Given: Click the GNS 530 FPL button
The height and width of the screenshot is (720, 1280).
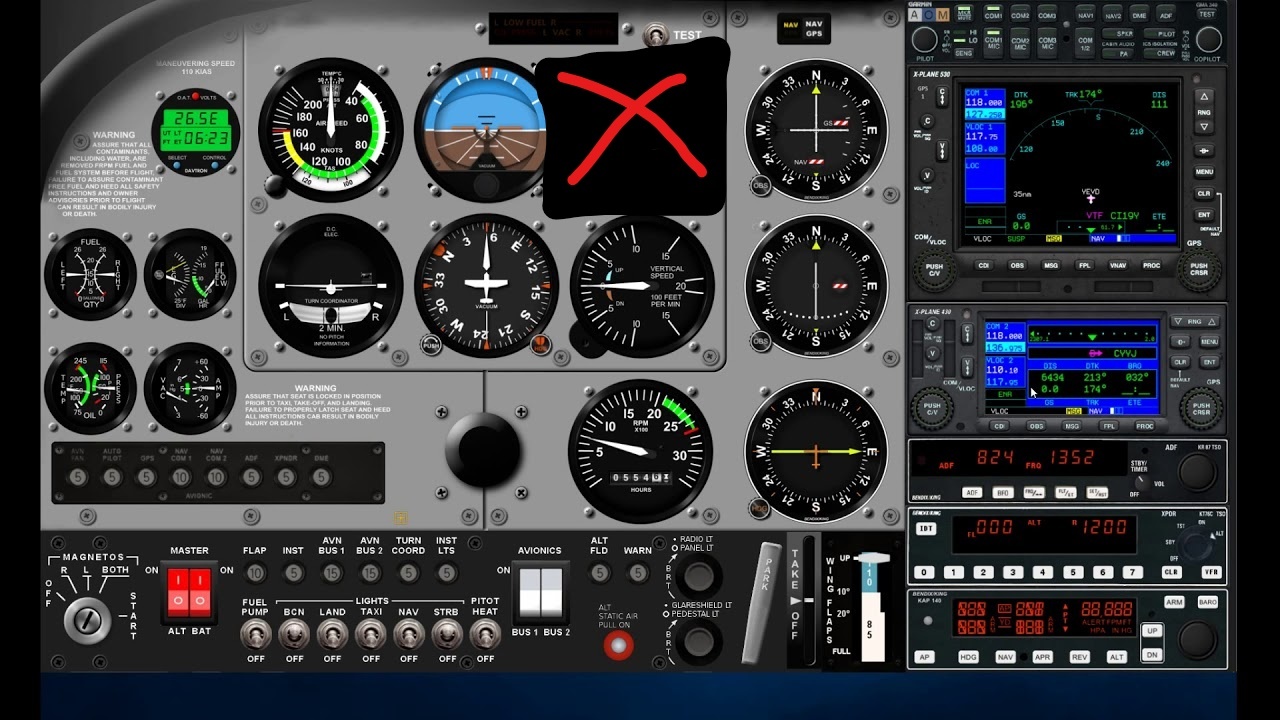Looking at the screenshot, I should point(1084,266).
